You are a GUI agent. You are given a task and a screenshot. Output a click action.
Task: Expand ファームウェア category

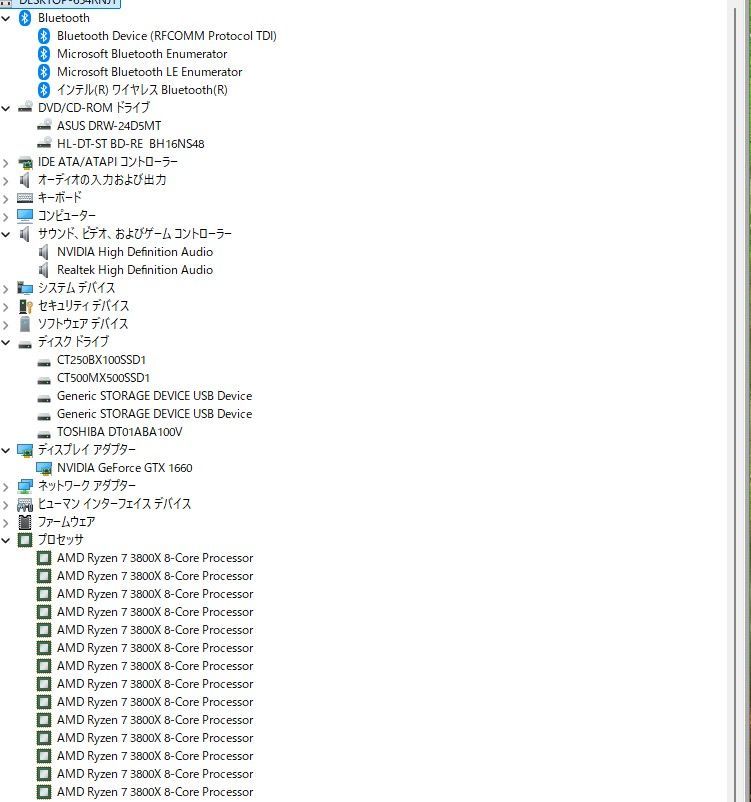coord(6,523)
